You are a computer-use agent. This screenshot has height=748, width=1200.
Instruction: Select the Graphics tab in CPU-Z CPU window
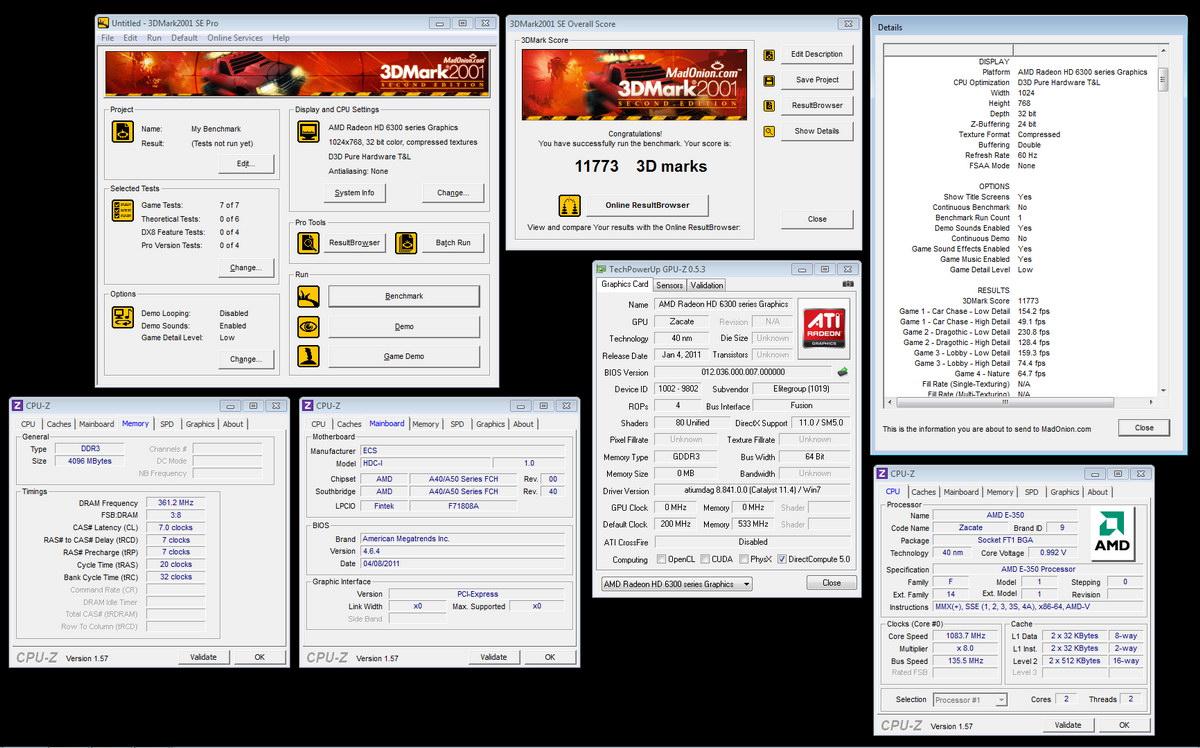click(1065, 492)
